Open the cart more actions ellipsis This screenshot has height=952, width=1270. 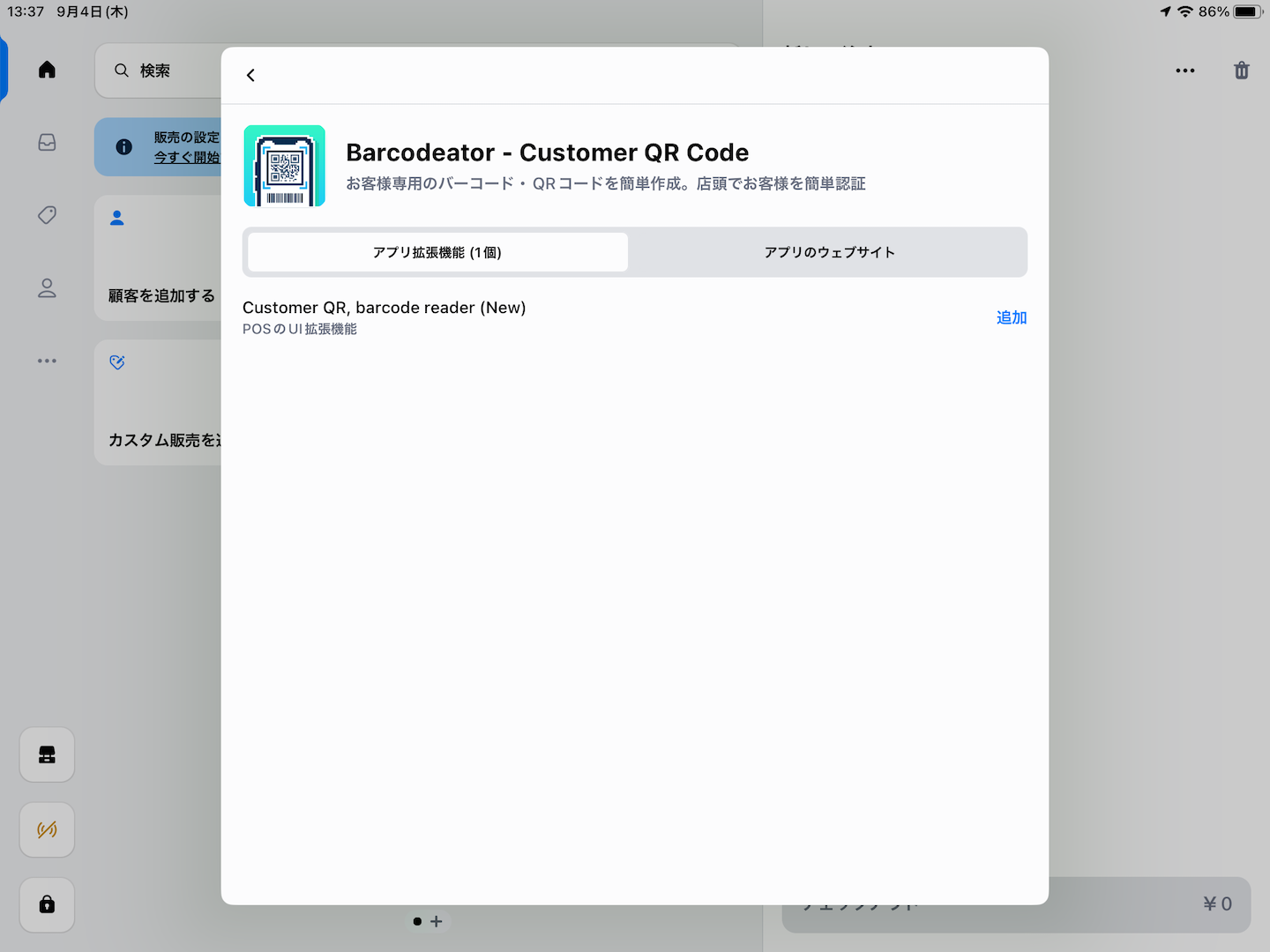pos(1184,71)
